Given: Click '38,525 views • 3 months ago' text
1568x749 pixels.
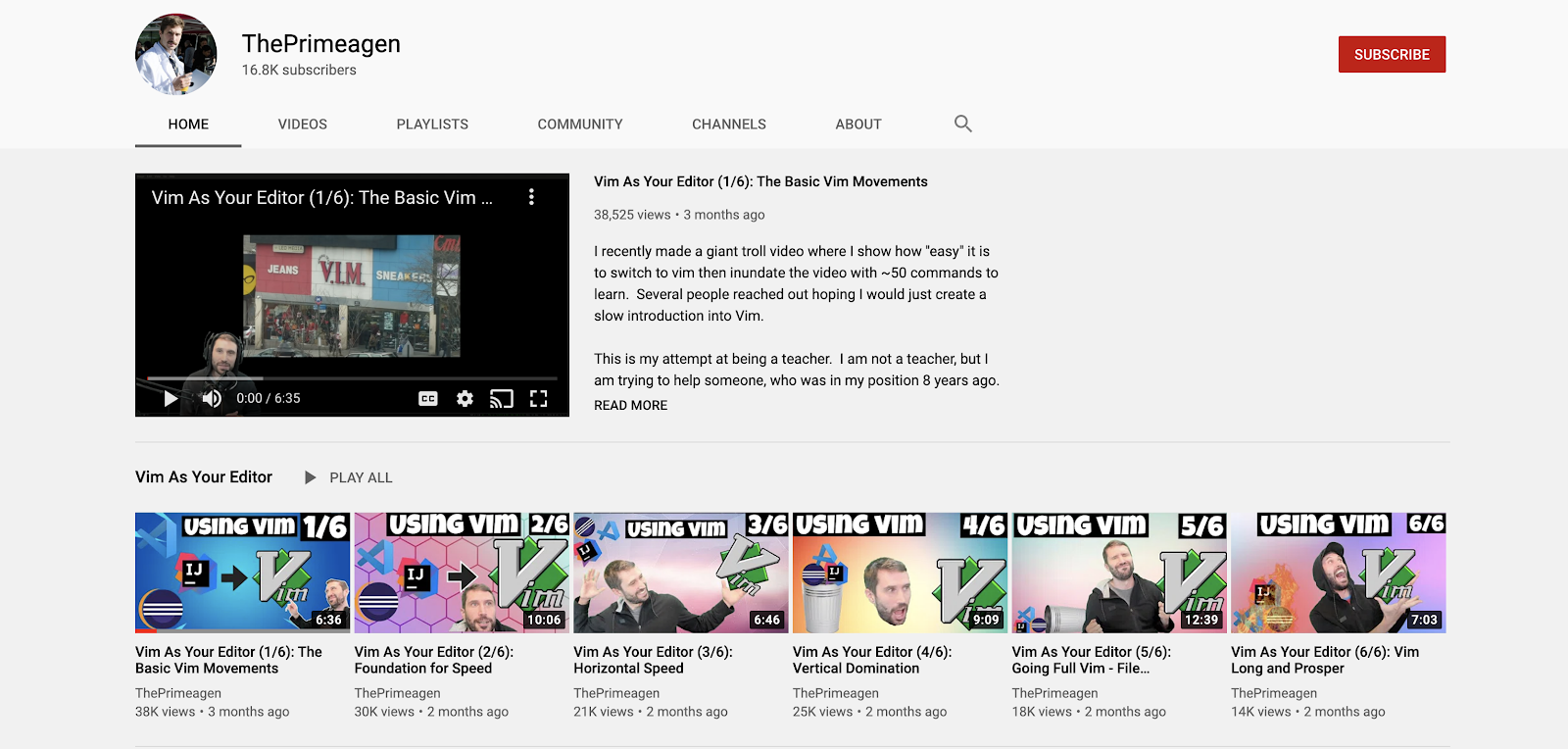Looking at the screenshot, I should 679,215.
